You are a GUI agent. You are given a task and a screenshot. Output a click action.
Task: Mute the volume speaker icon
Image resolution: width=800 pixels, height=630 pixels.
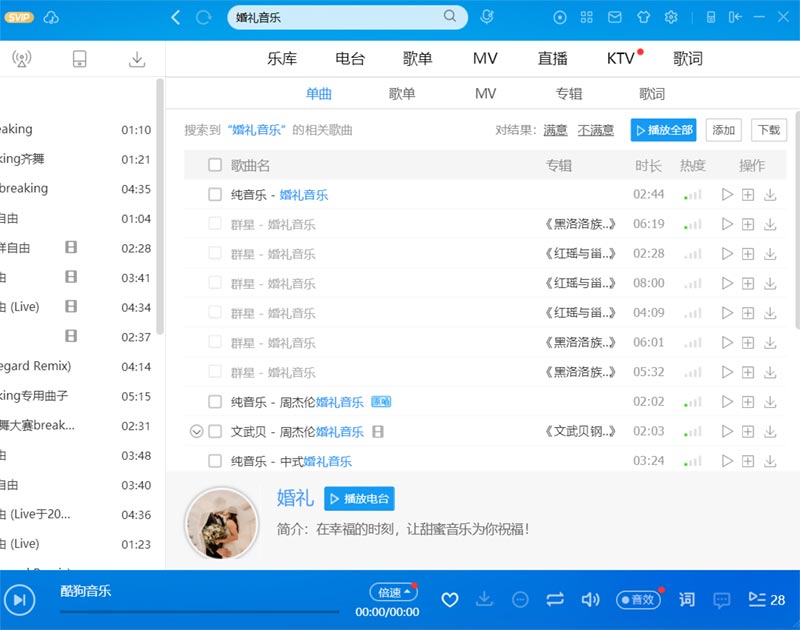[x=591, y=599]
